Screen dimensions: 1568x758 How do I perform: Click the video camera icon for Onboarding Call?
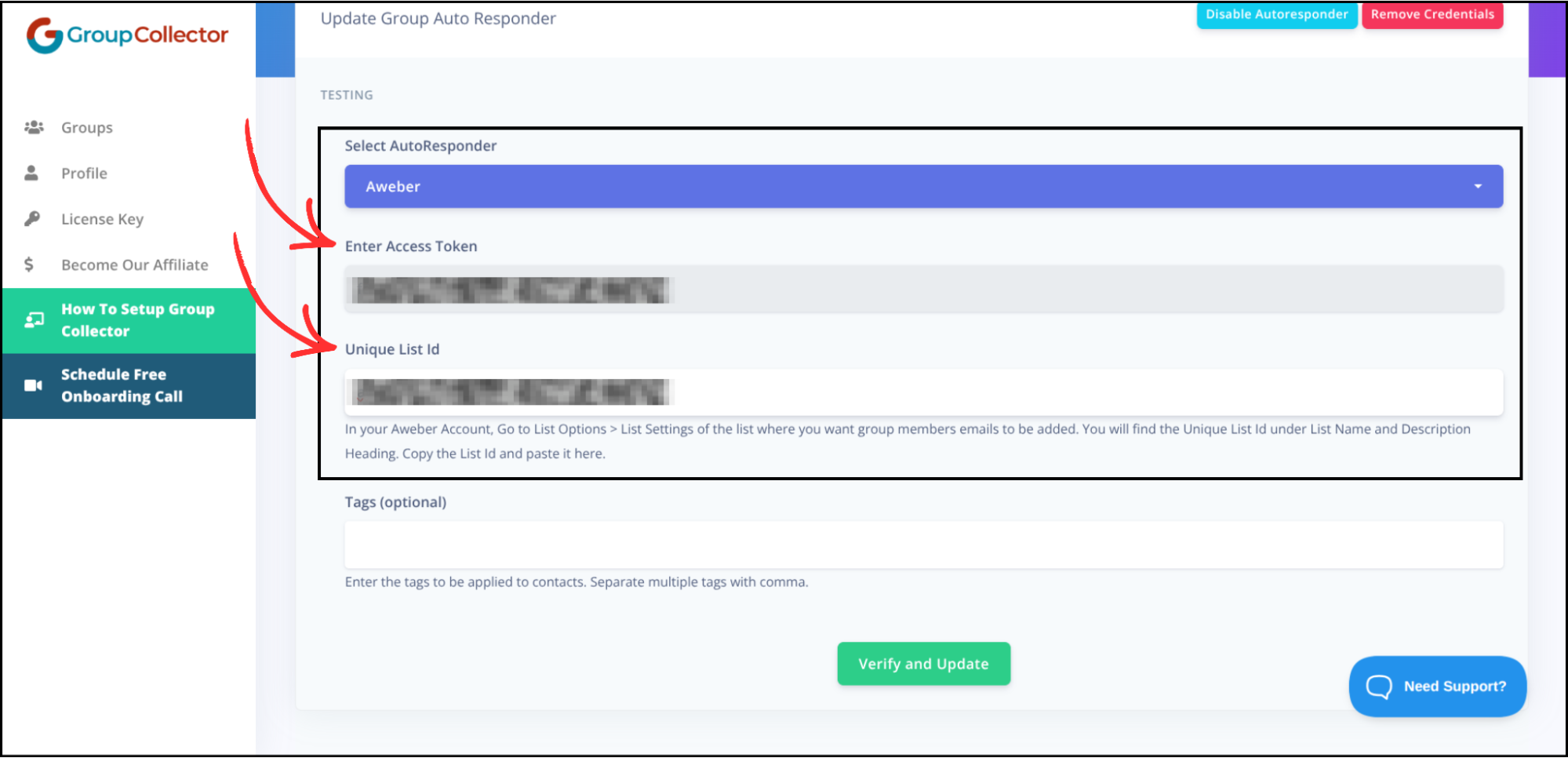(33, 384)
